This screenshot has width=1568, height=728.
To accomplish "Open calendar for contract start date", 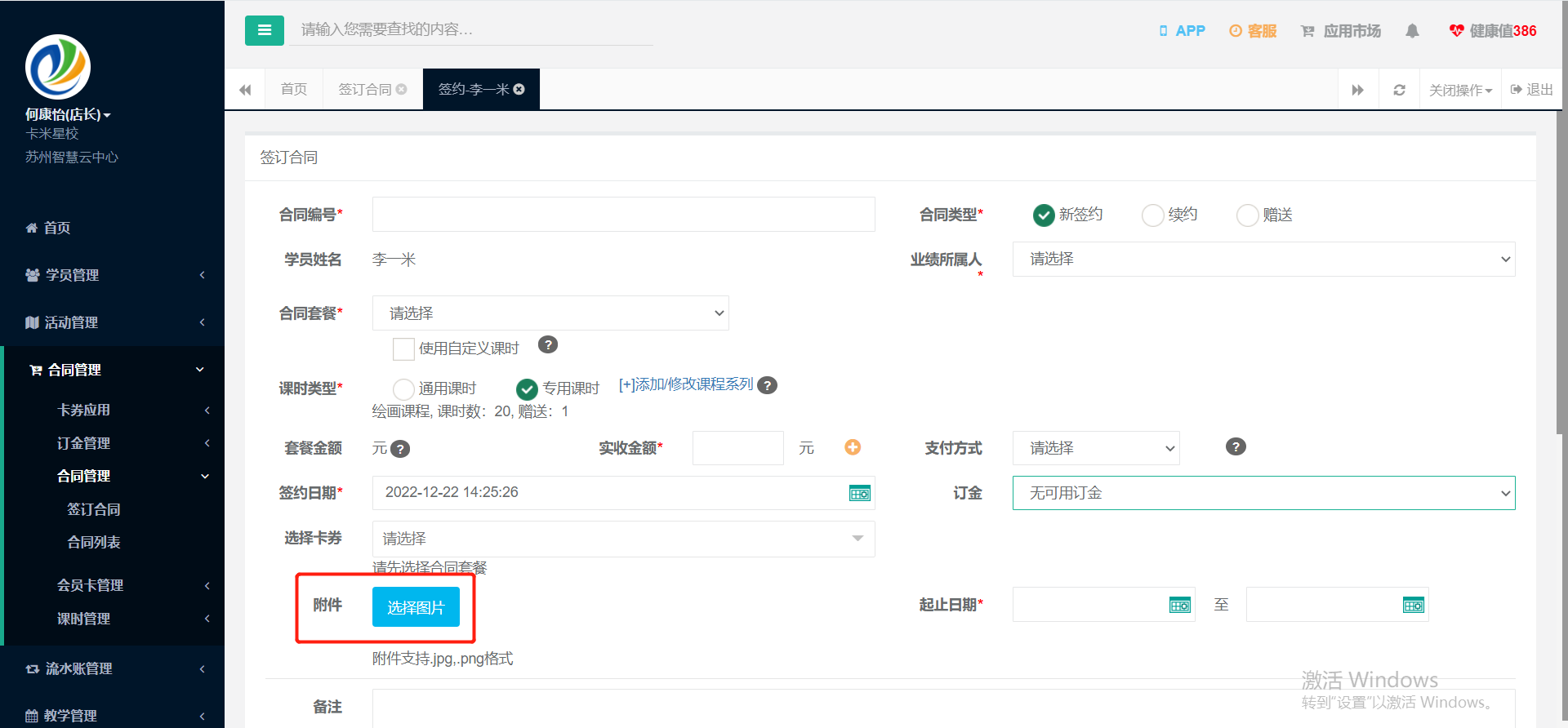I will [x=1180, y=605].
